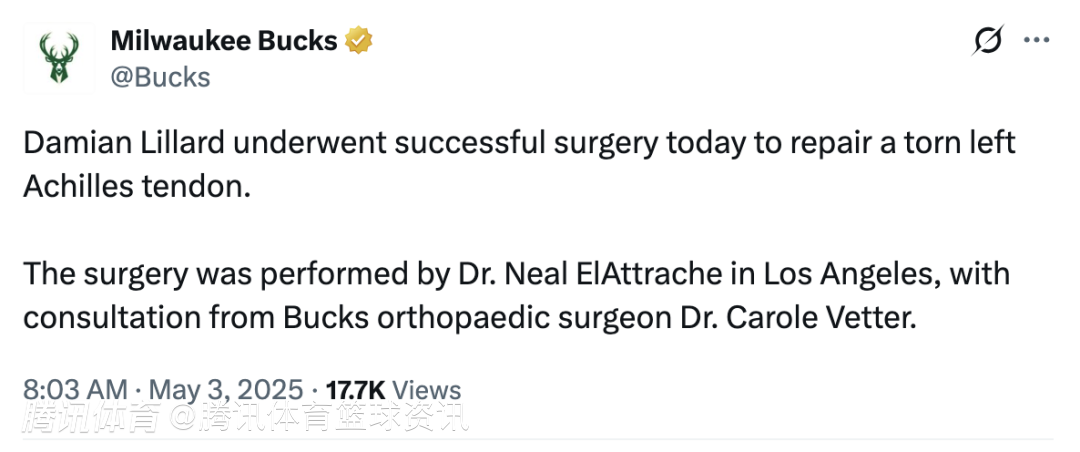The width and height of the screenshot is (1080, 452).
Task: Click the @腾讯体育篮球资讯 watermark handle
Action: click(318, 418)
